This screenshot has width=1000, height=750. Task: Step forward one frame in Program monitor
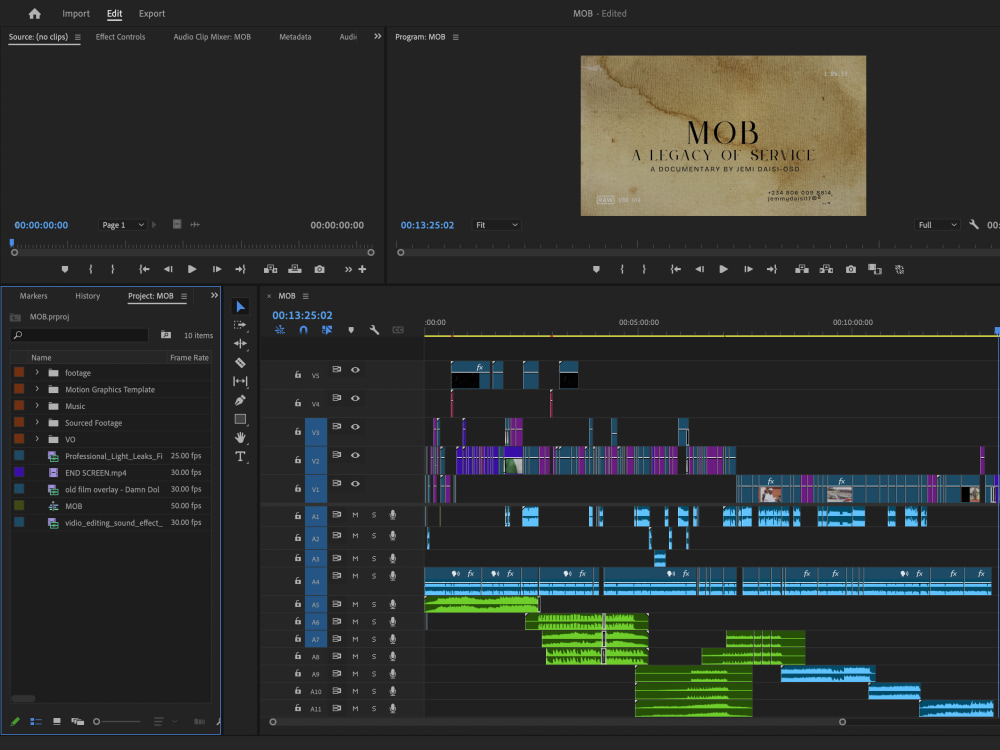coord(748,270)
